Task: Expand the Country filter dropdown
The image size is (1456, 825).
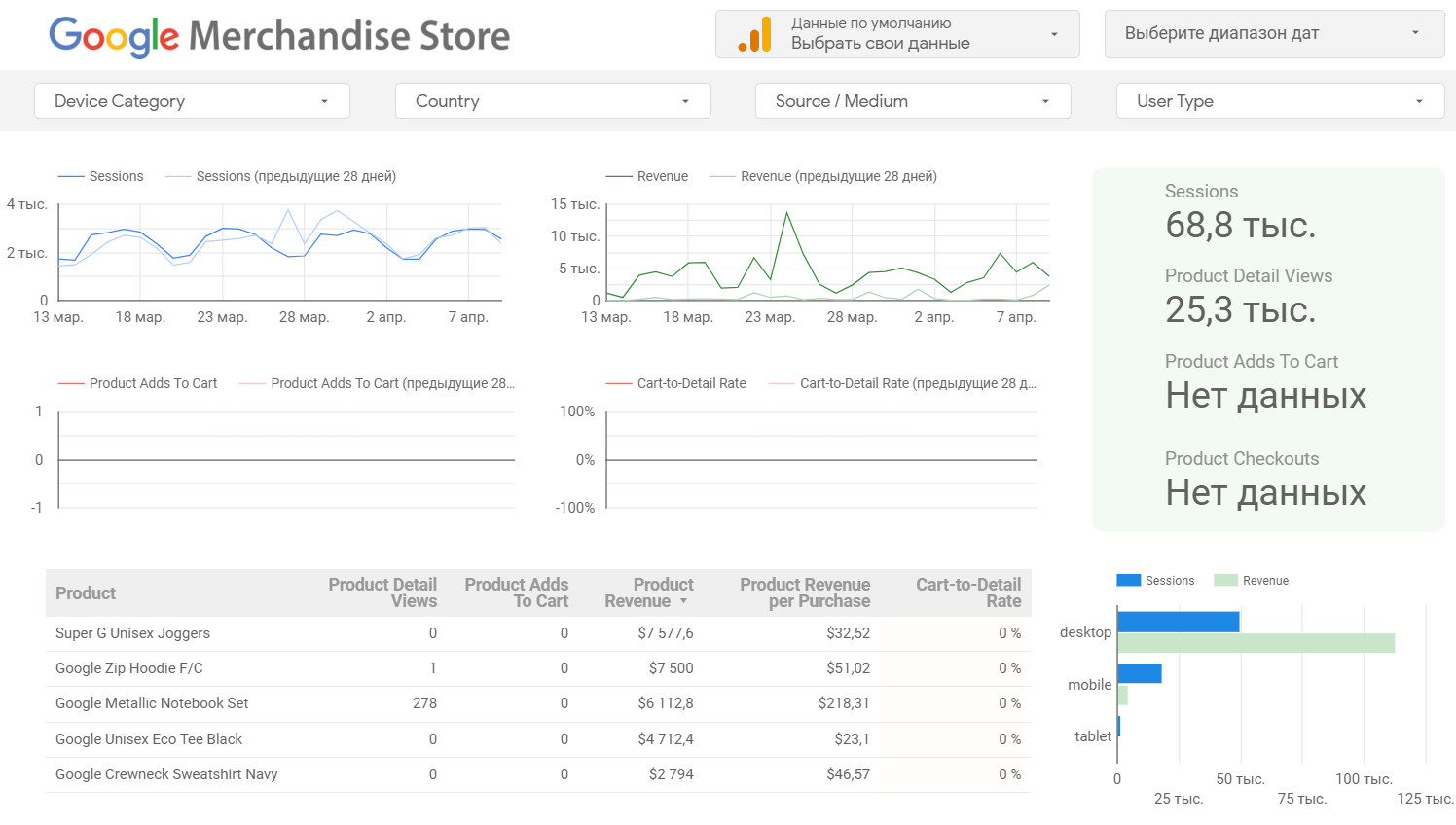Action: [552, 101]
